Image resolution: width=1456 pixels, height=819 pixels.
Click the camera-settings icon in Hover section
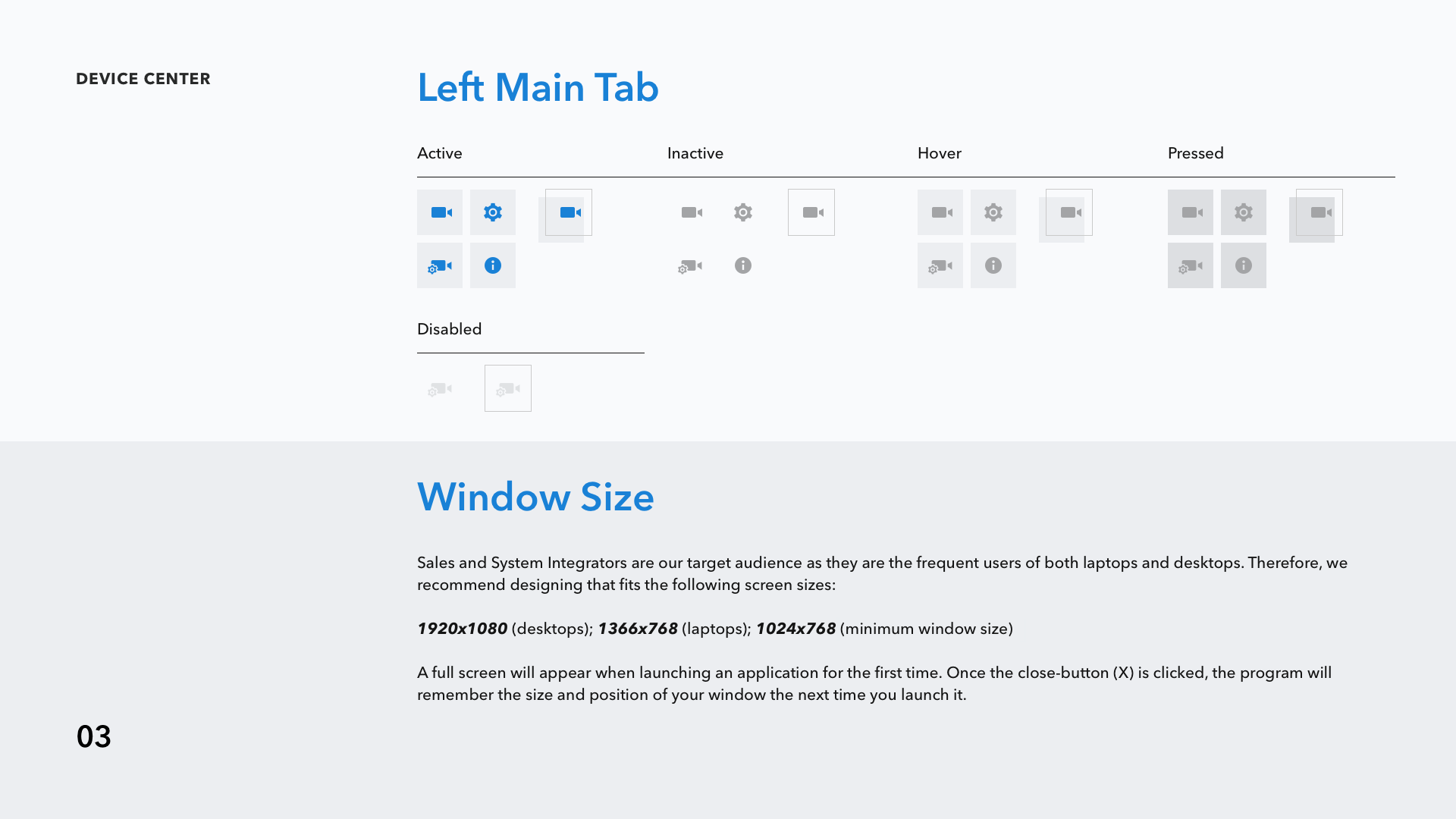click(940, 265)
